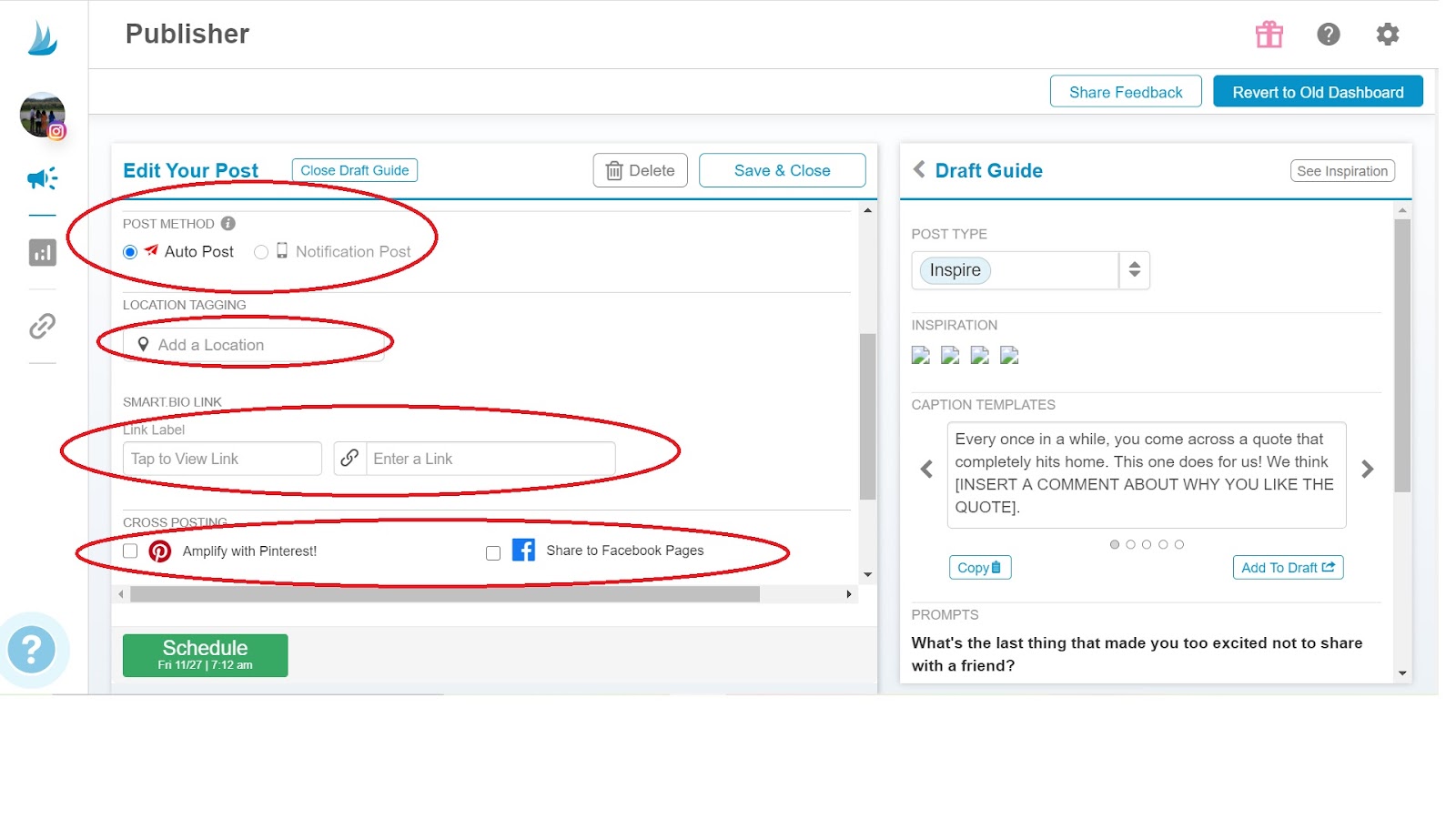This screenshot has width=1456, height=819.
Task: Click the edit post scroll down arrow
Action: tap(868, 575)
